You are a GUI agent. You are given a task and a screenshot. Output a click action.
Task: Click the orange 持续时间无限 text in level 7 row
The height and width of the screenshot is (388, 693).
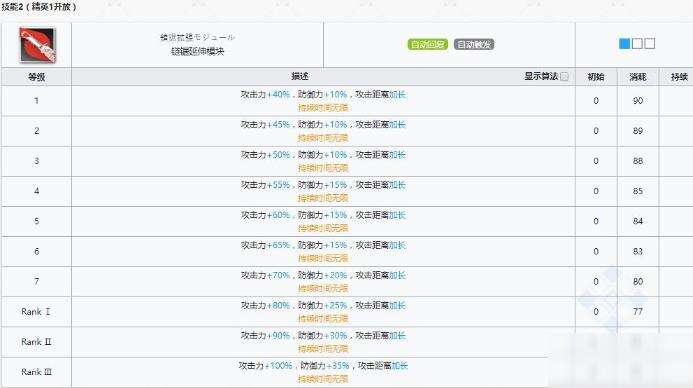pyautogui.click(x=323, y=288)
